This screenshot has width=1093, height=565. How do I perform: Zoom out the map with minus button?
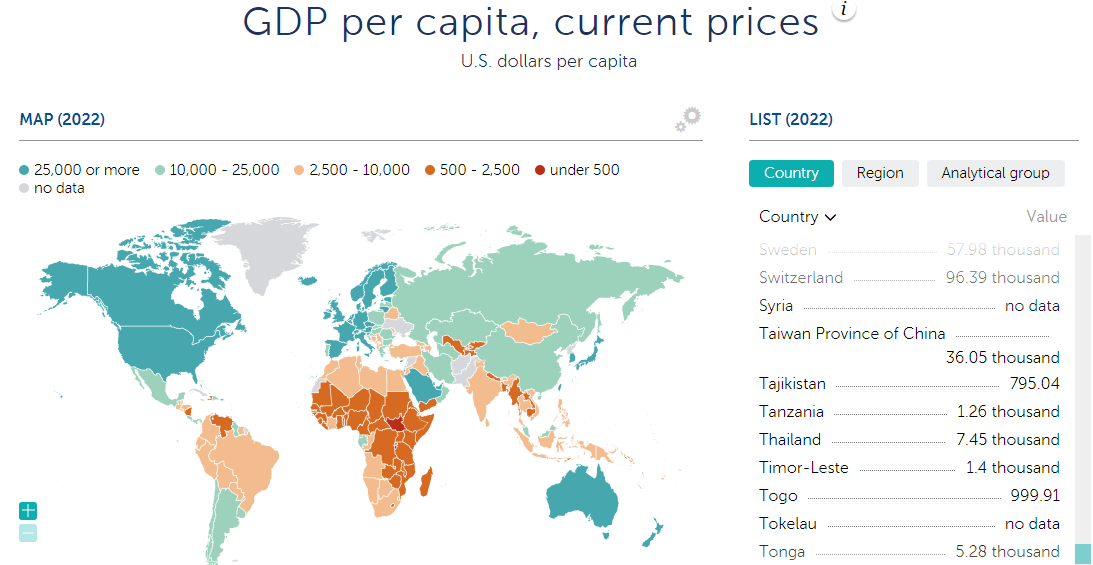pos(28,533)
